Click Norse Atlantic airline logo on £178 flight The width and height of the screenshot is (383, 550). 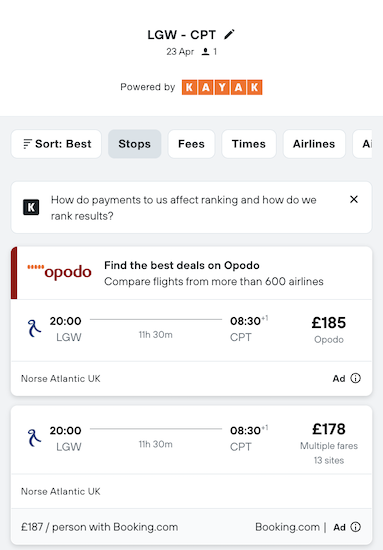click(34, 438)
